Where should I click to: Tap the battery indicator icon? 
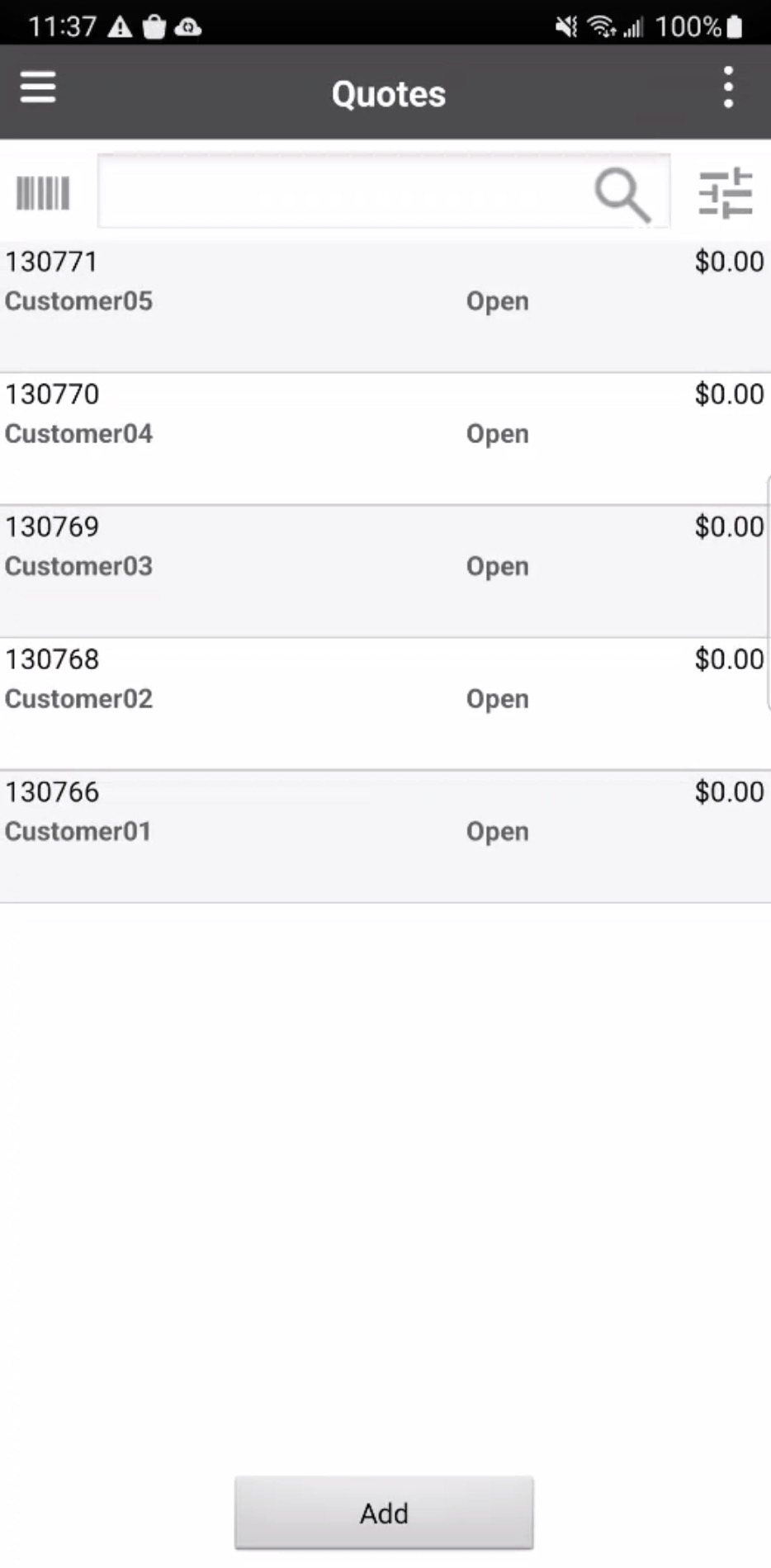(735, 27)
